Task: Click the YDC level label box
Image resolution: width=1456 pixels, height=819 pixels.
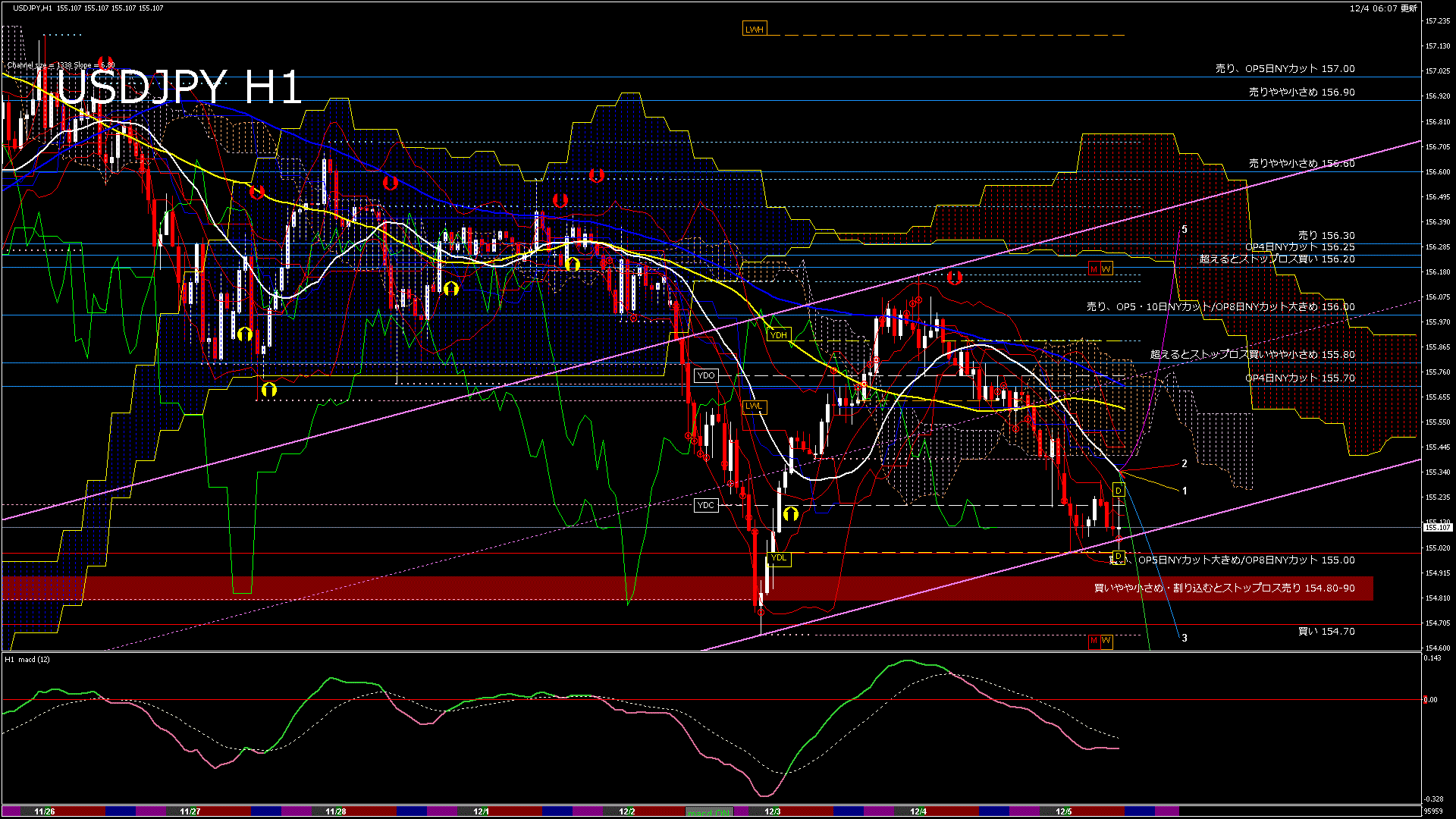Action: [x=706, y=505]
